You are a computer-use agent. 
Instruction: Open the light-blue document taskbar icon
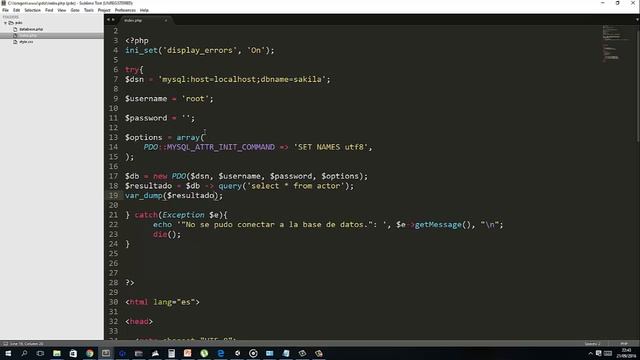pyautogui.click(x=286, y=353)
